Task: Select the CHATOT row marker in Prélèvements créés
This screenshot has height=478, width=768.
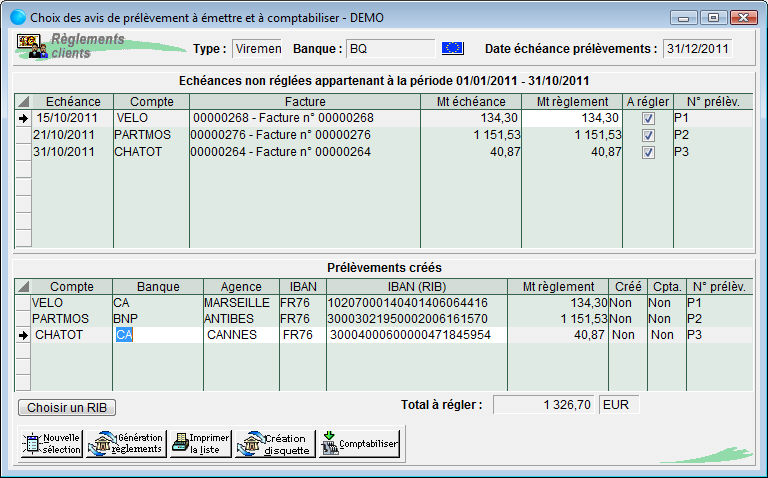Action: point(22,336)
